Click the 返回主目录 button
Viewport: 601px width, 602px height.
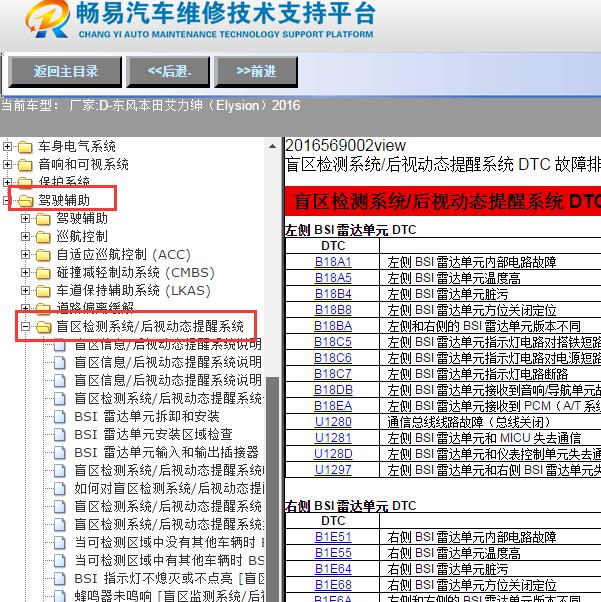click(65, 71)
